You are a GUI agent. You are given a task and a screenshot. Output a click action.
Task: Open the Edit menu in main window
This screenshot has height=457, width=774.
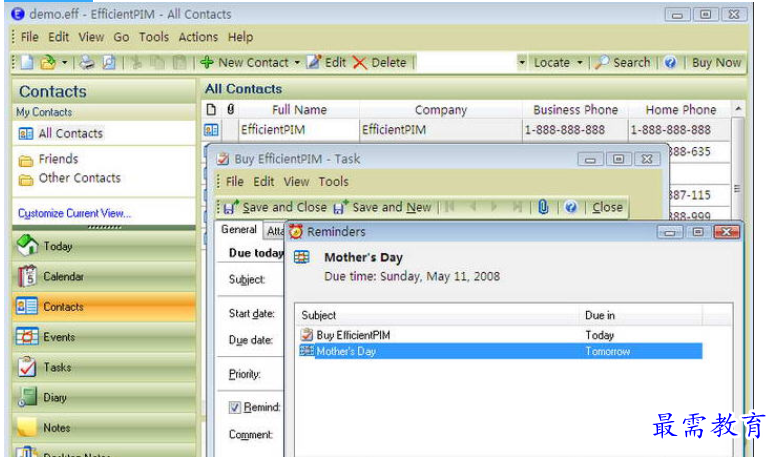point(58,37)
